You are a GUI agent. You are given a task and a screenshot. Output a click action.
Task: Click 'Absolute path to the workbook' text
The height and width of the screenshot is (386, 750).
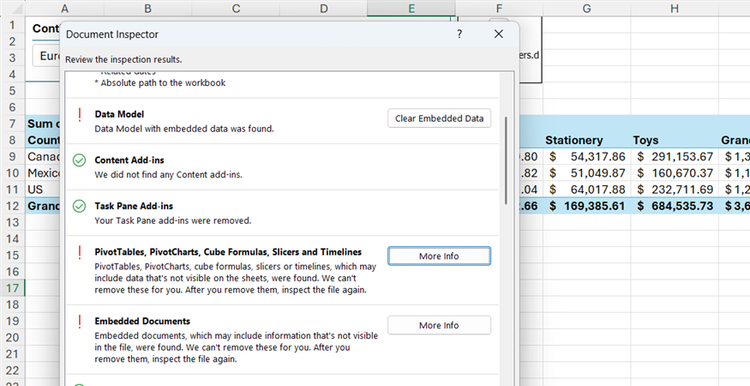(x=163, y=83)
